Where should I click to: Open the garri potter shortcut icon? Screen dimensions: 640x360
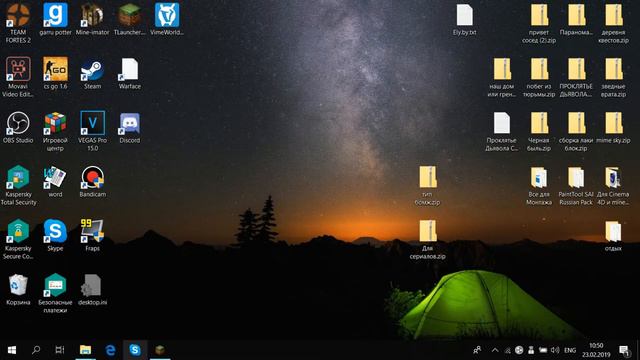55,16
